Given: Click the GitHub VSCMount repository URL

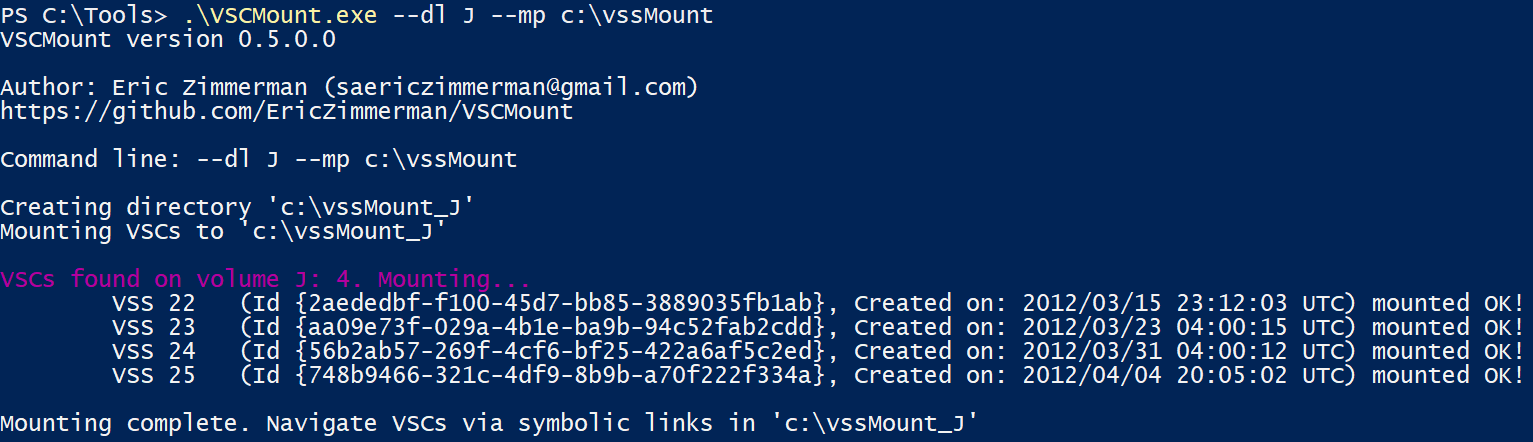Looking at the screenshot, I should pyautogui.click(x=287, y=111).
